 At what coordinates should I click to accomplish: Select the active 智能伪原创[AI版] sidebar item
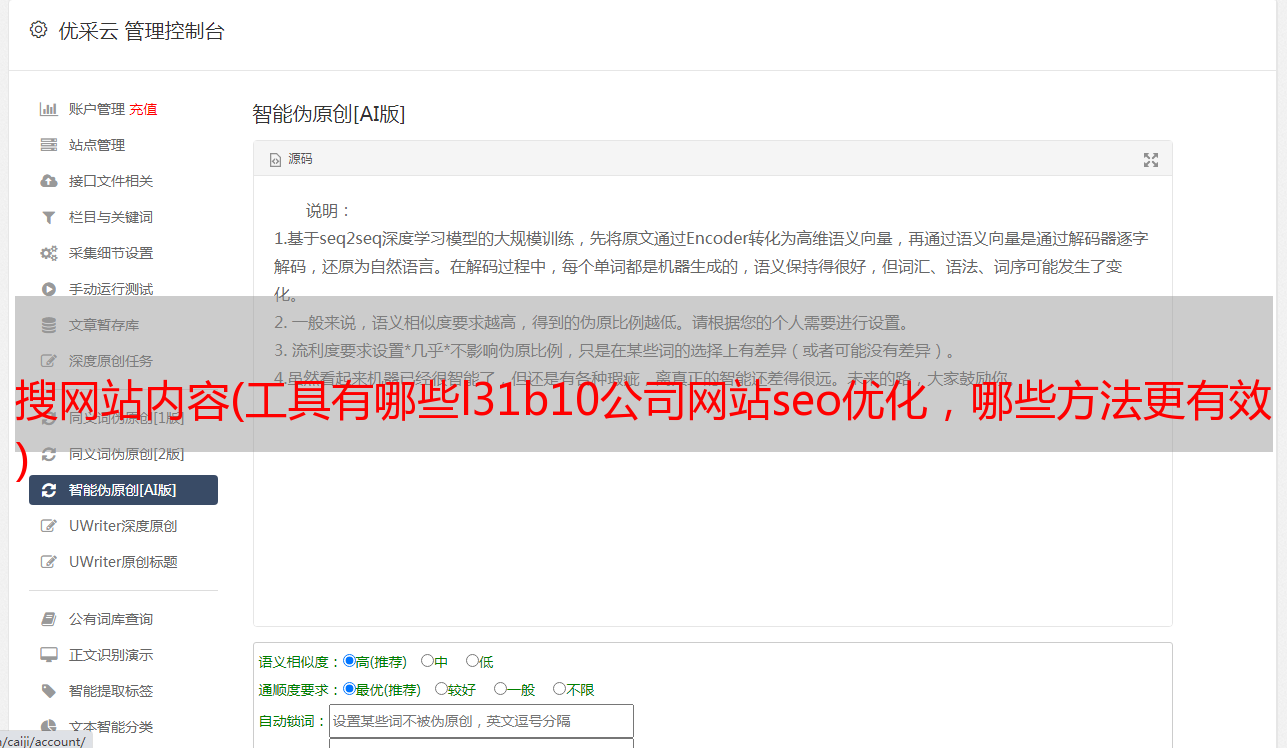coord(123,490)
